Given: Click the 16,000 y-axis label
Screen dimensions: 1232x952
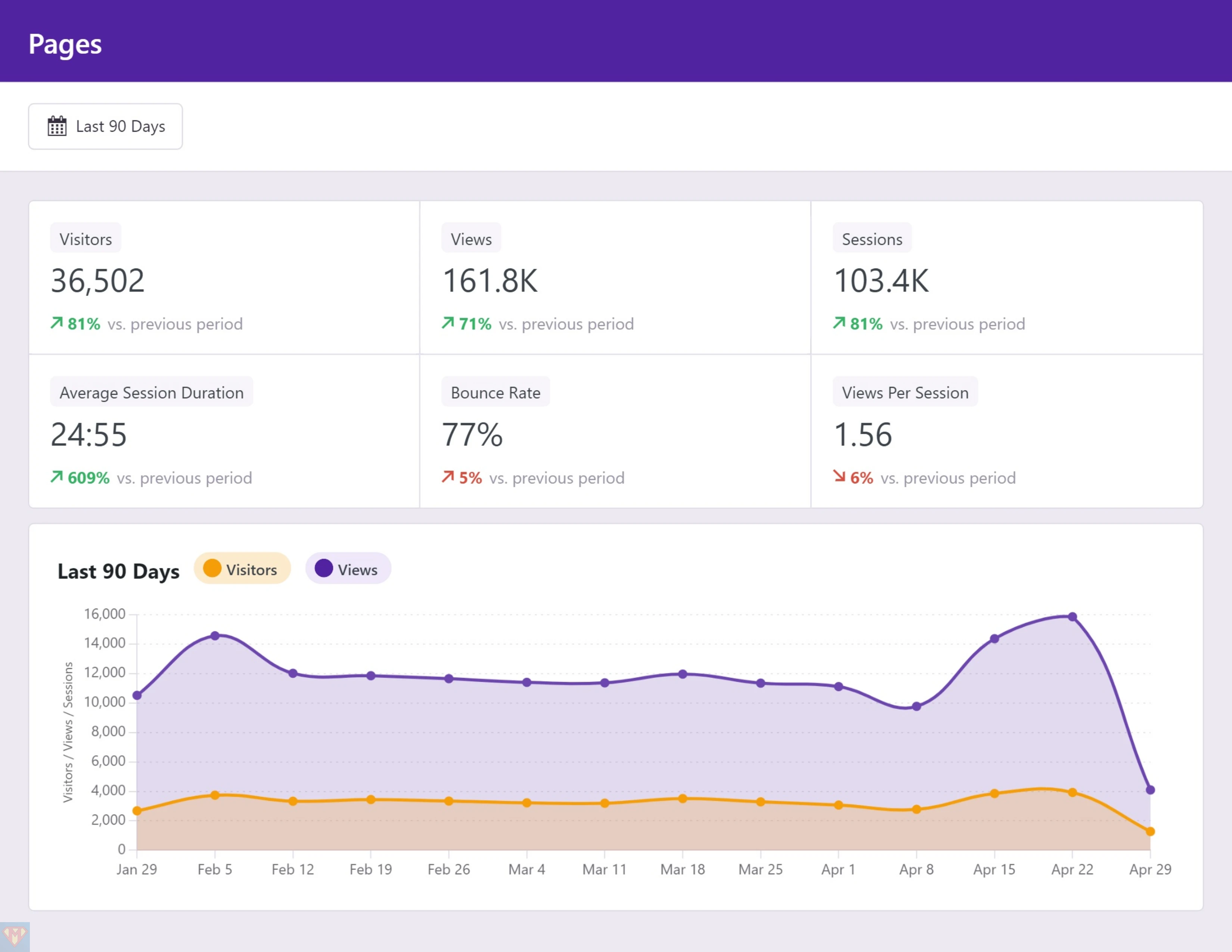Looking at the screenshot, I should click(x=105, y=614).
